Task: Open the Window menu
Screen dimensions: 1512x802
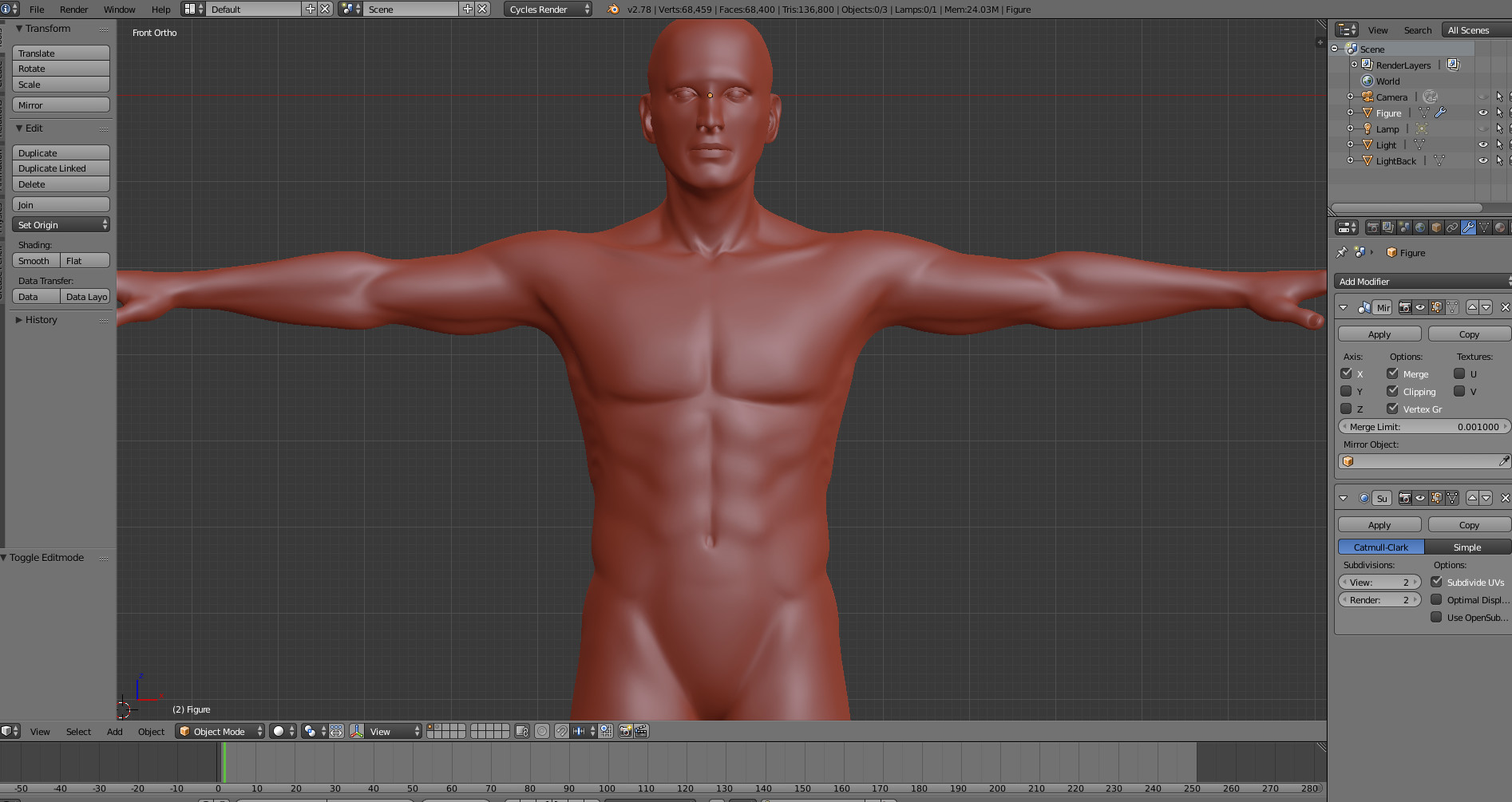Action: coord(120,10)
